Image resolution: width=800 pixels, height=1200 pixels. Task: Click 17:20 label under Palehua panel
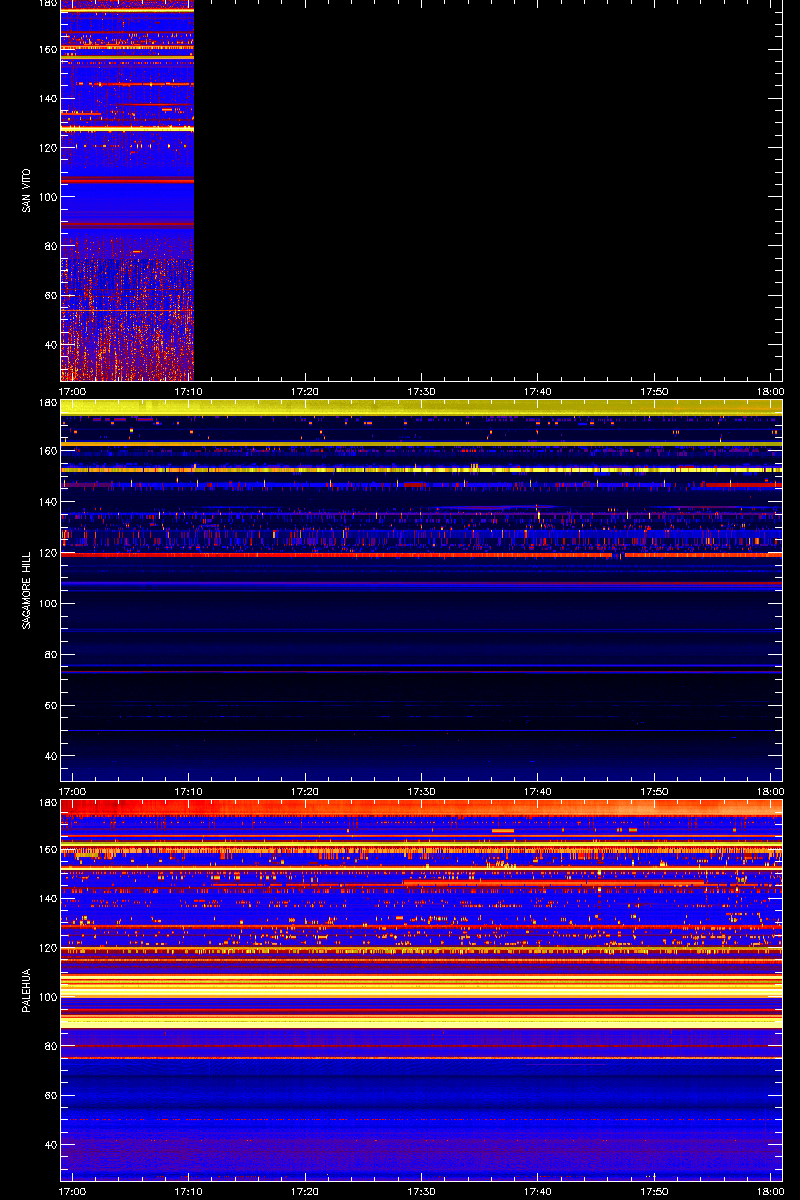point(305,1191)
